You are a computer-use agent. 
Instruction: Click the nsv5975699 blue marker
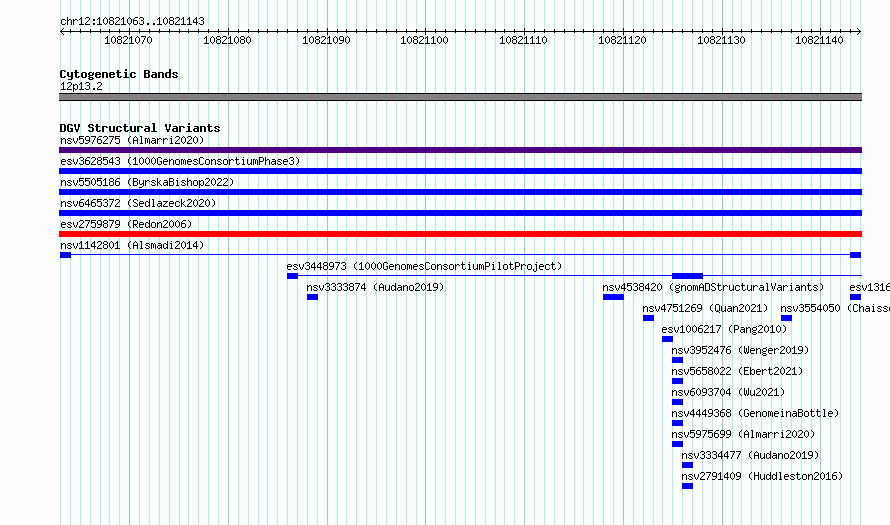pyautogui.click(x=677, y=444)
